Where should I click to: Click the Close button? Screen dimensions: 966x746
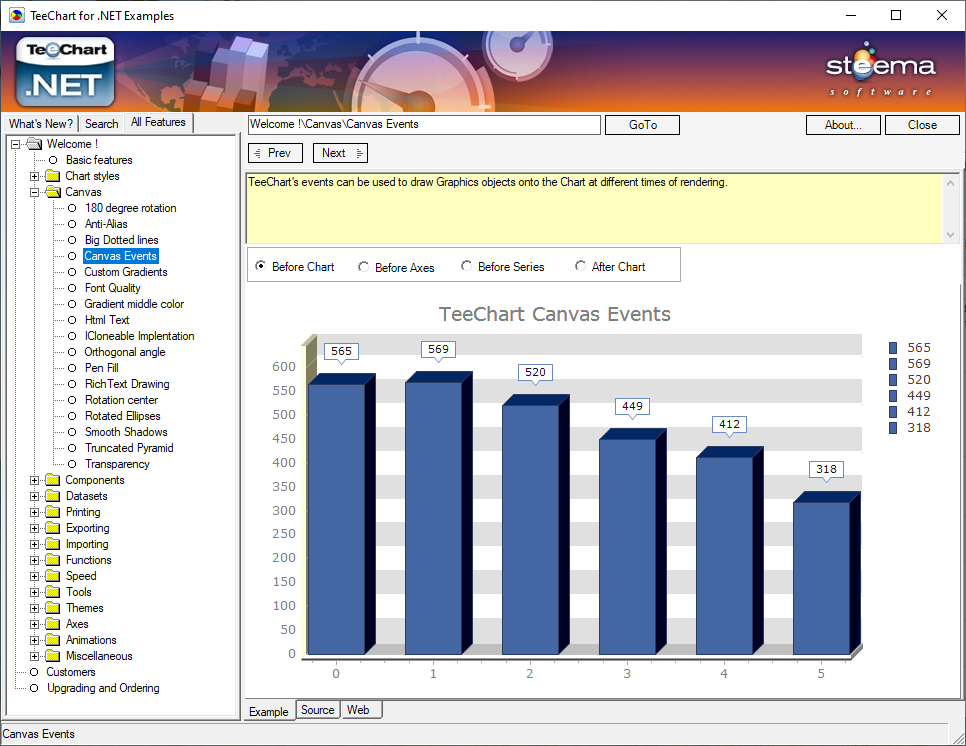[922, 125]
